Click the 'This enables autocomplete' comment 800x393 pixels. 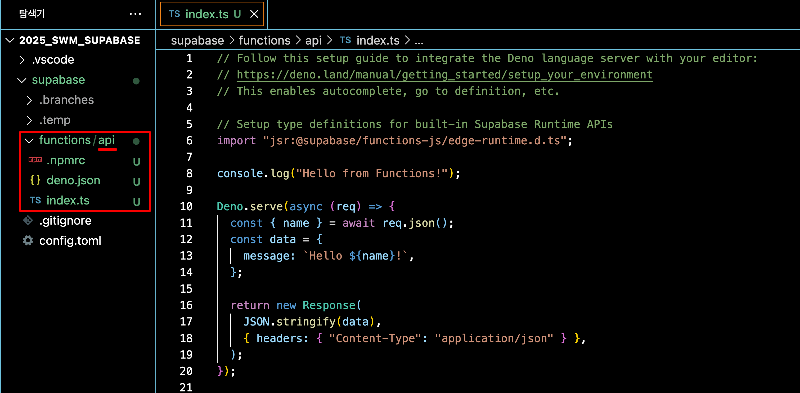[x=388, y=91]
